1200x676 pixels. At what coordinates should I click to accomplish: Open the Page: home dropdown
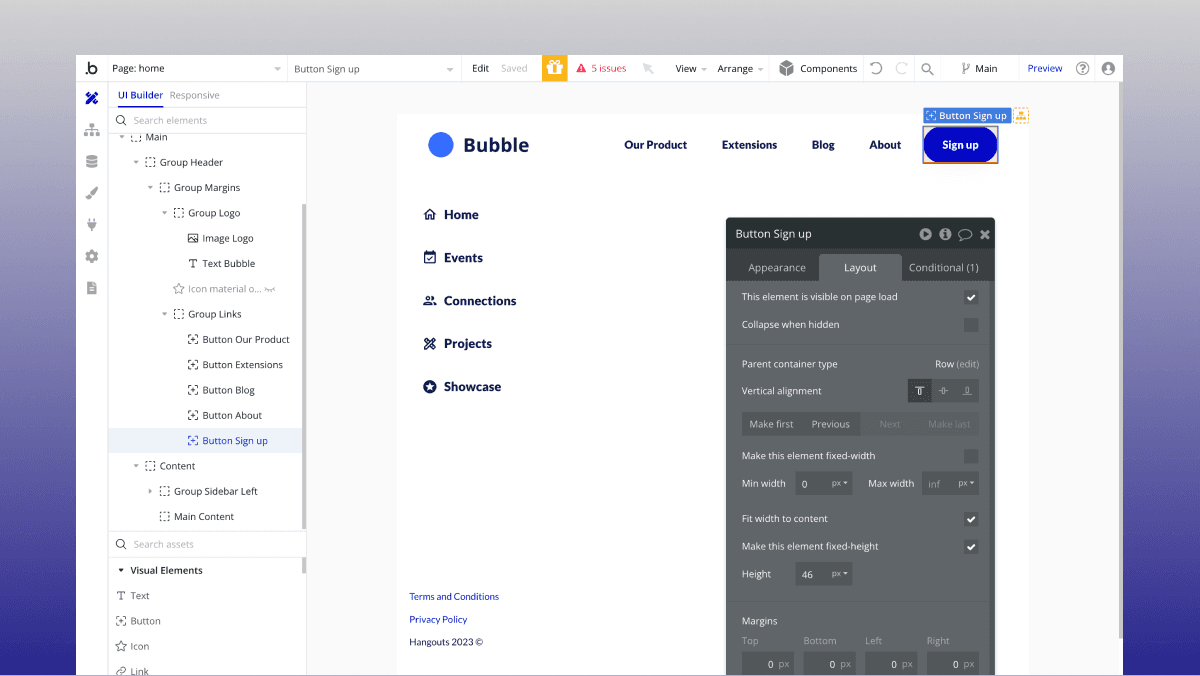pyautogui.click(x=196, y=69)
